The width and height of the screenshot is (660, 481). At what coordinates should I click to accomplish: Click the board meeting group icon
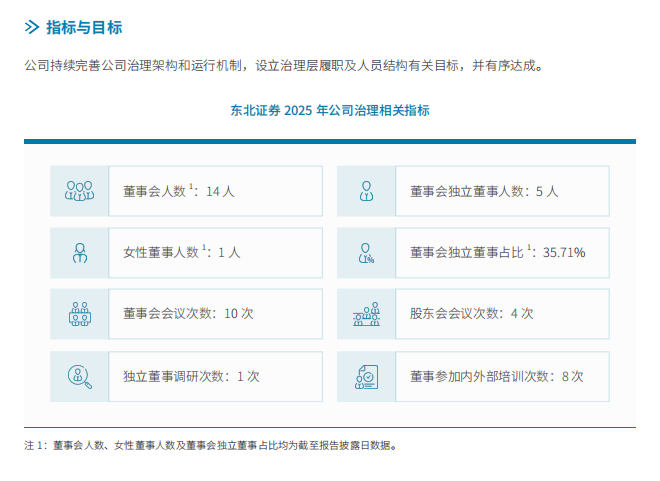pos(80,314)
